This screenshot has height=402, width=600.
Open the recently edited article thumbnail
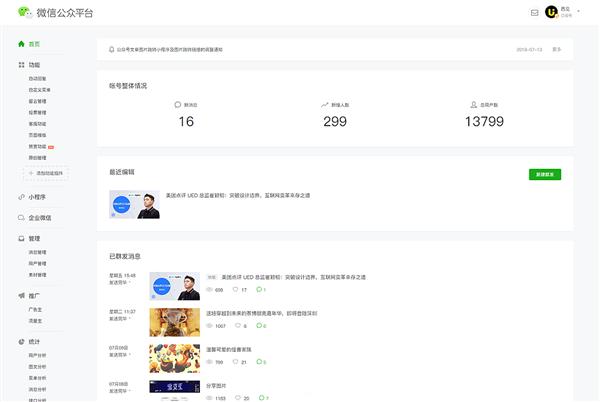pyautogui.click(x=134, y=204)
